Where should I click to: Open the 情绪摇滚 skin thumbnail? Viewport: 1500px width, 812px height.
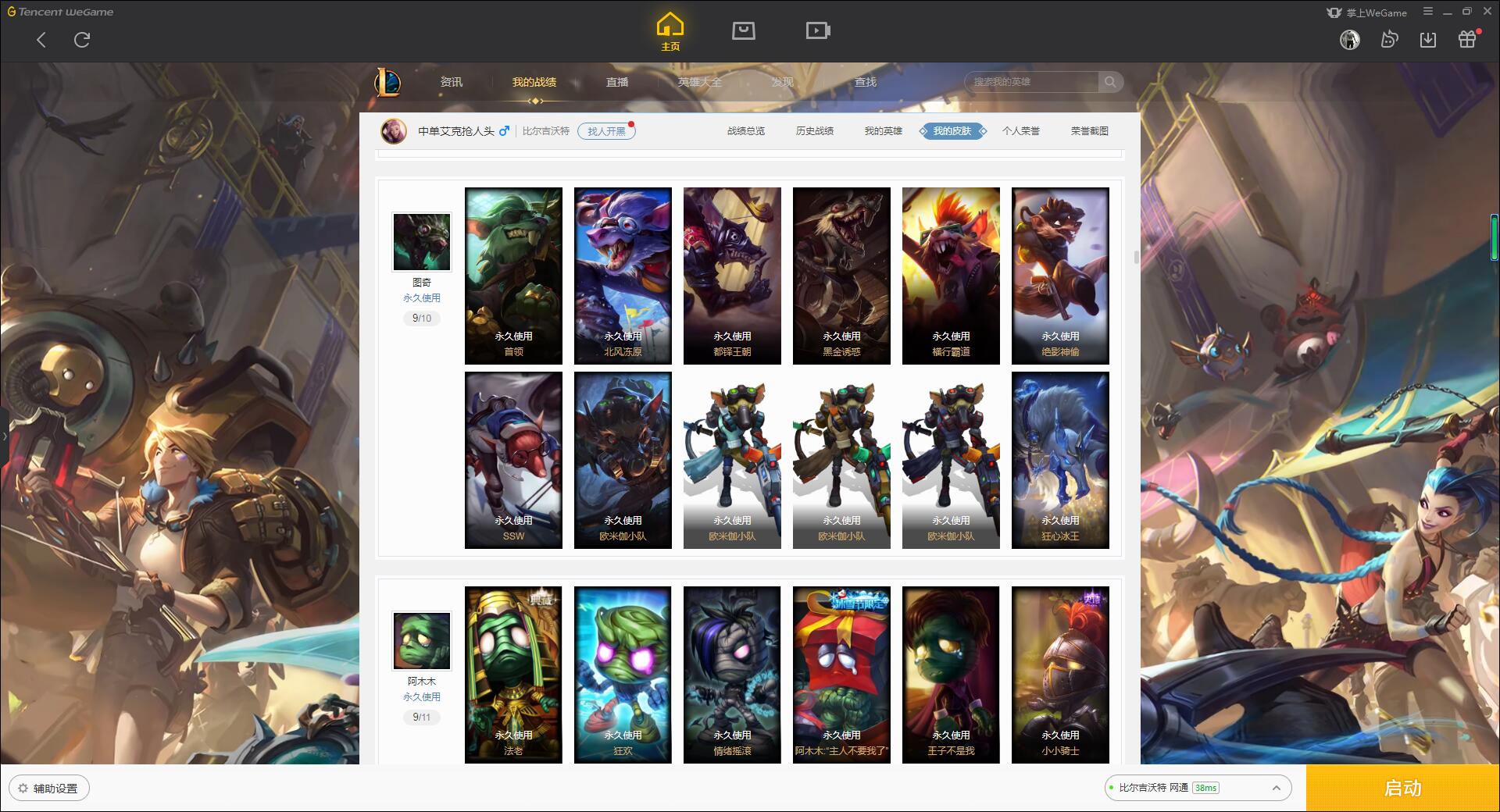coord(732,675)
